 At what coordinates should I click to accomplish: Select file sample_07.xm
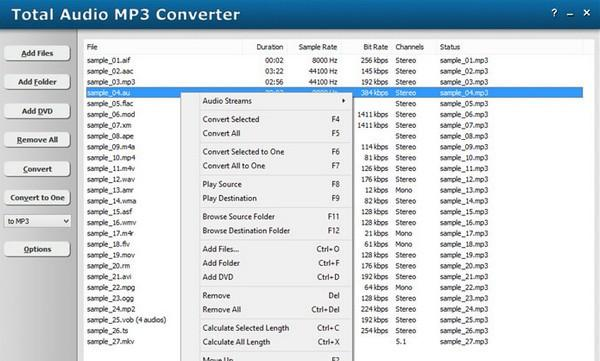pyautogui.click(x=109, y=125)
